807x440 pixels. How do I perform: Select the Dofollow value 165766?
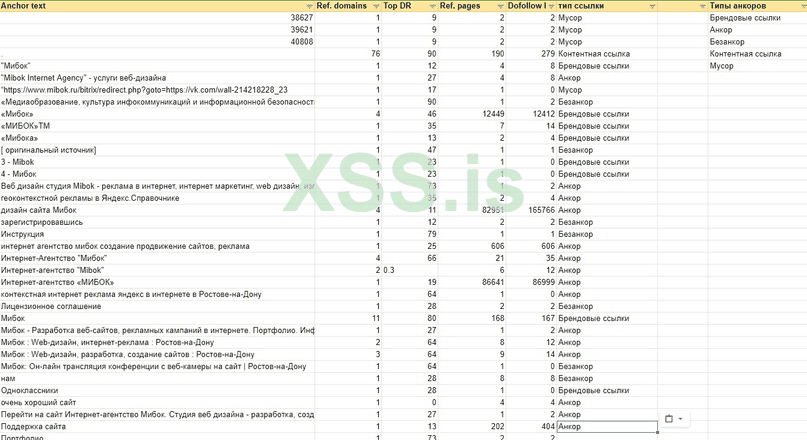[531, 210]
